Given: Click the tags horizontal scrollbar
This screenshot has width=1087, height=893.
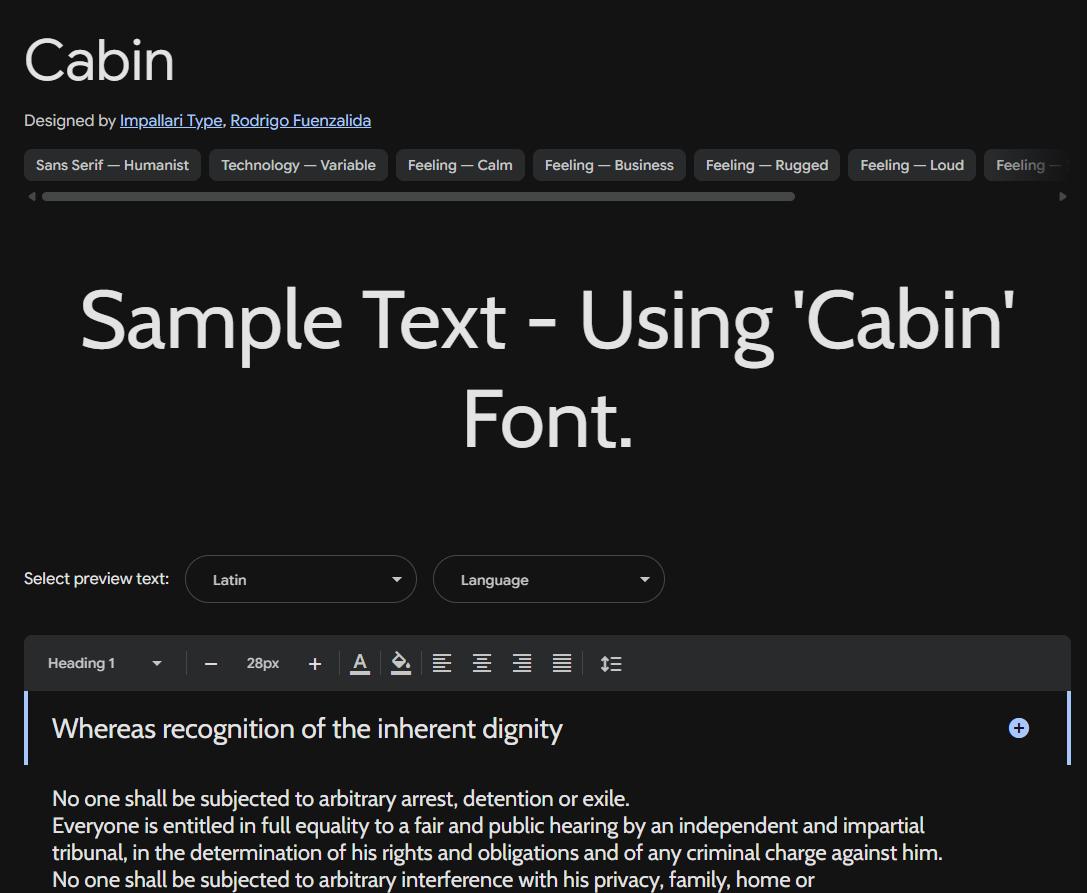Looking at the screenshot, I should tap(418, 197).
